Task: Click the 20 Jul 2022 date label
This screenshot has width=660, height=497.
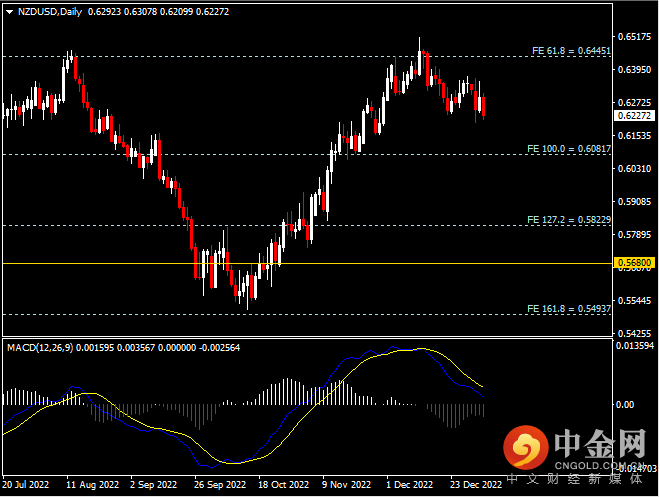Action: pyautogui.click(x=26, y=484)
